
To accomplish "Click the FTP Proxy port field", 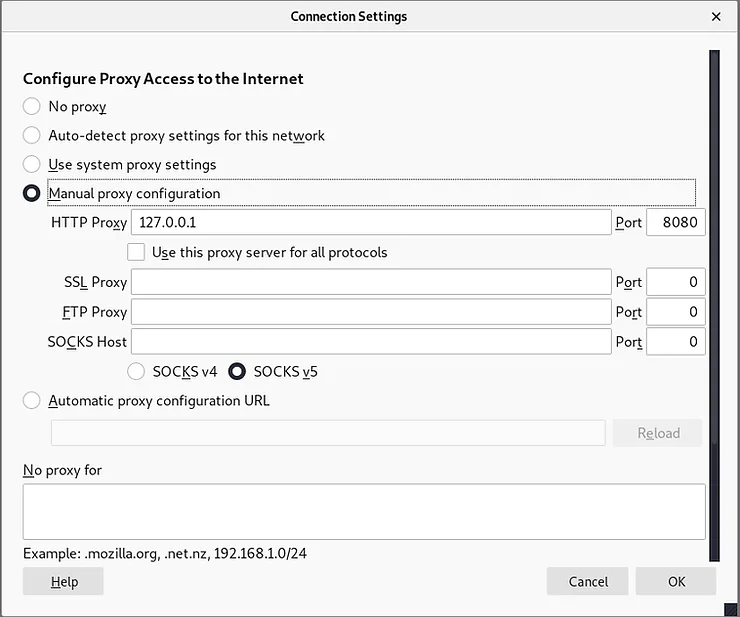I will point(675,312).
